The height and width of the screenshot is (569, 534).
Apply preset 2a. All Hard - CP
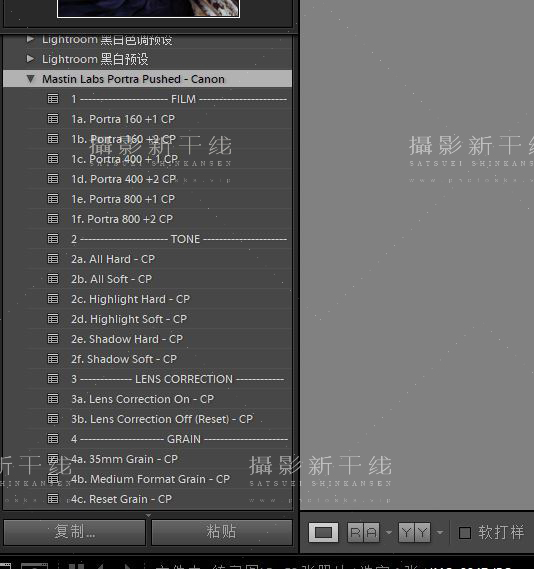click(113, 259)
